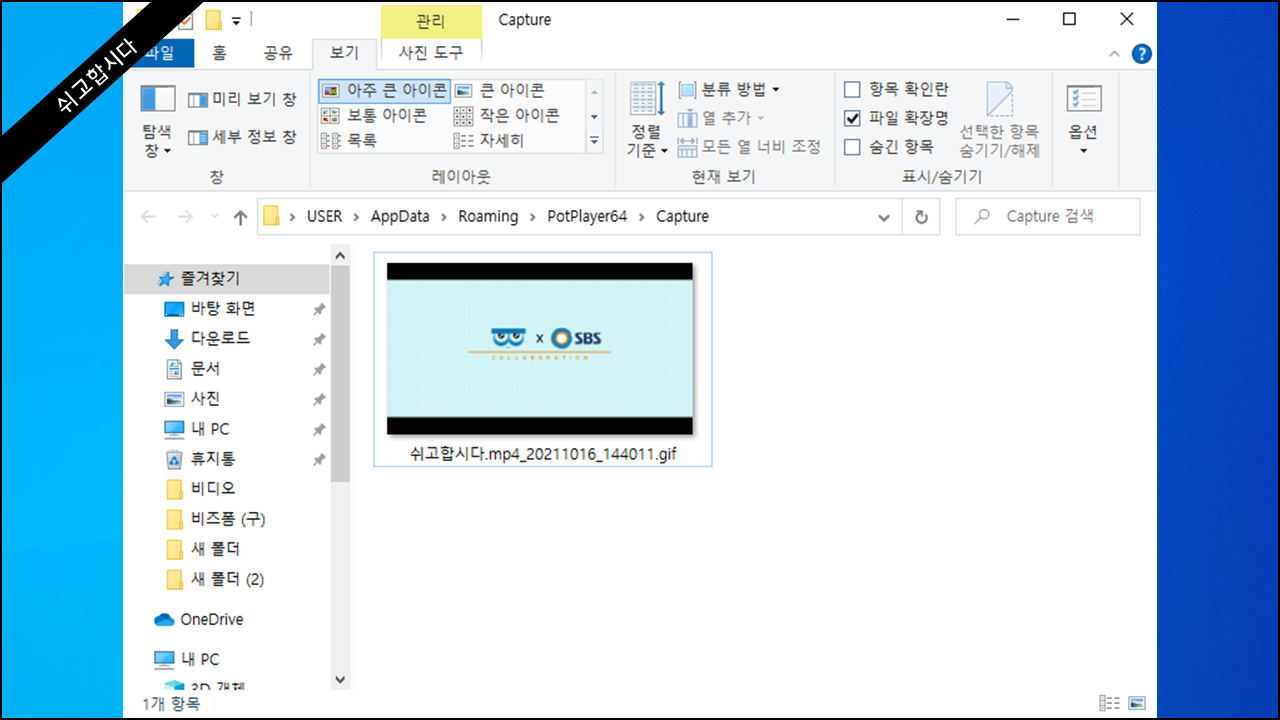Screen dimensions: 1280x720
Task: Click USER in the address path
Action: (324, 216)
